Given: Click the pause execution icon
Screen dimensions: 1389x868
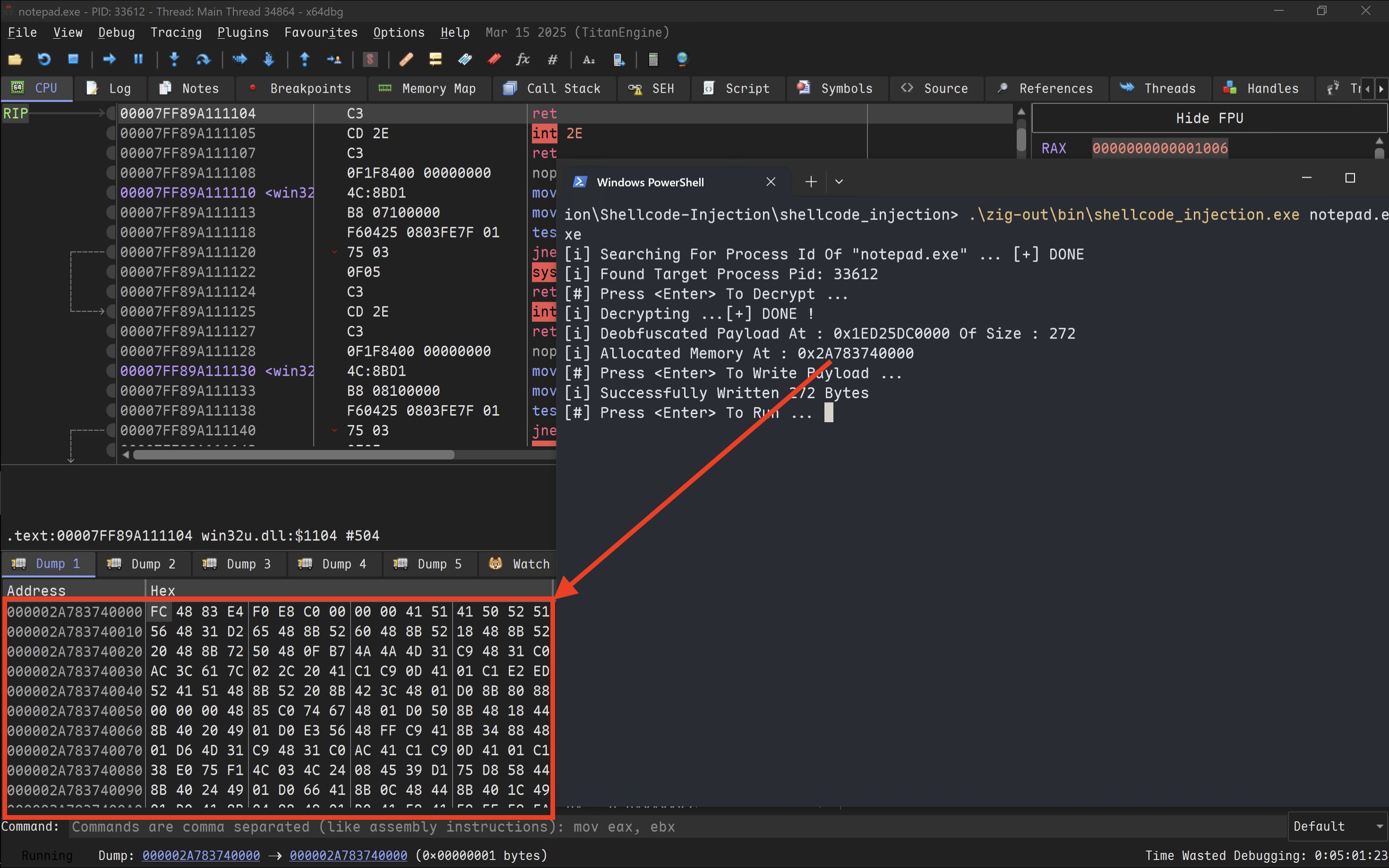Looking at the screenshot, I should pos(138,59).
